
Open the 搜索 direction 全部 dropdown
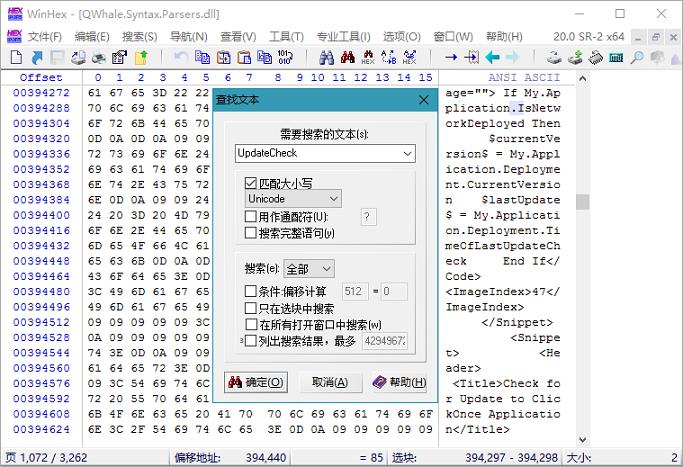point(309,269)
